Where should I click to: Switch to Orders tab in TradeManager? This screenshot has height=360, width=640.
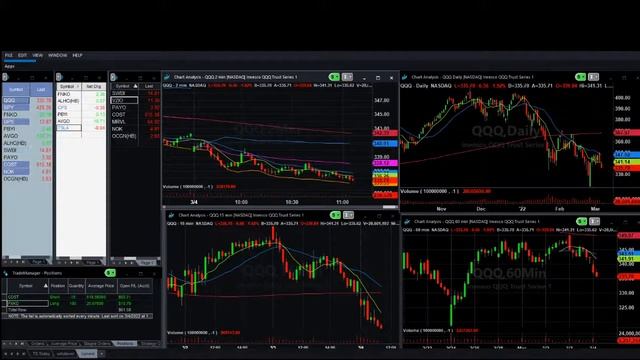pos(38,344)
